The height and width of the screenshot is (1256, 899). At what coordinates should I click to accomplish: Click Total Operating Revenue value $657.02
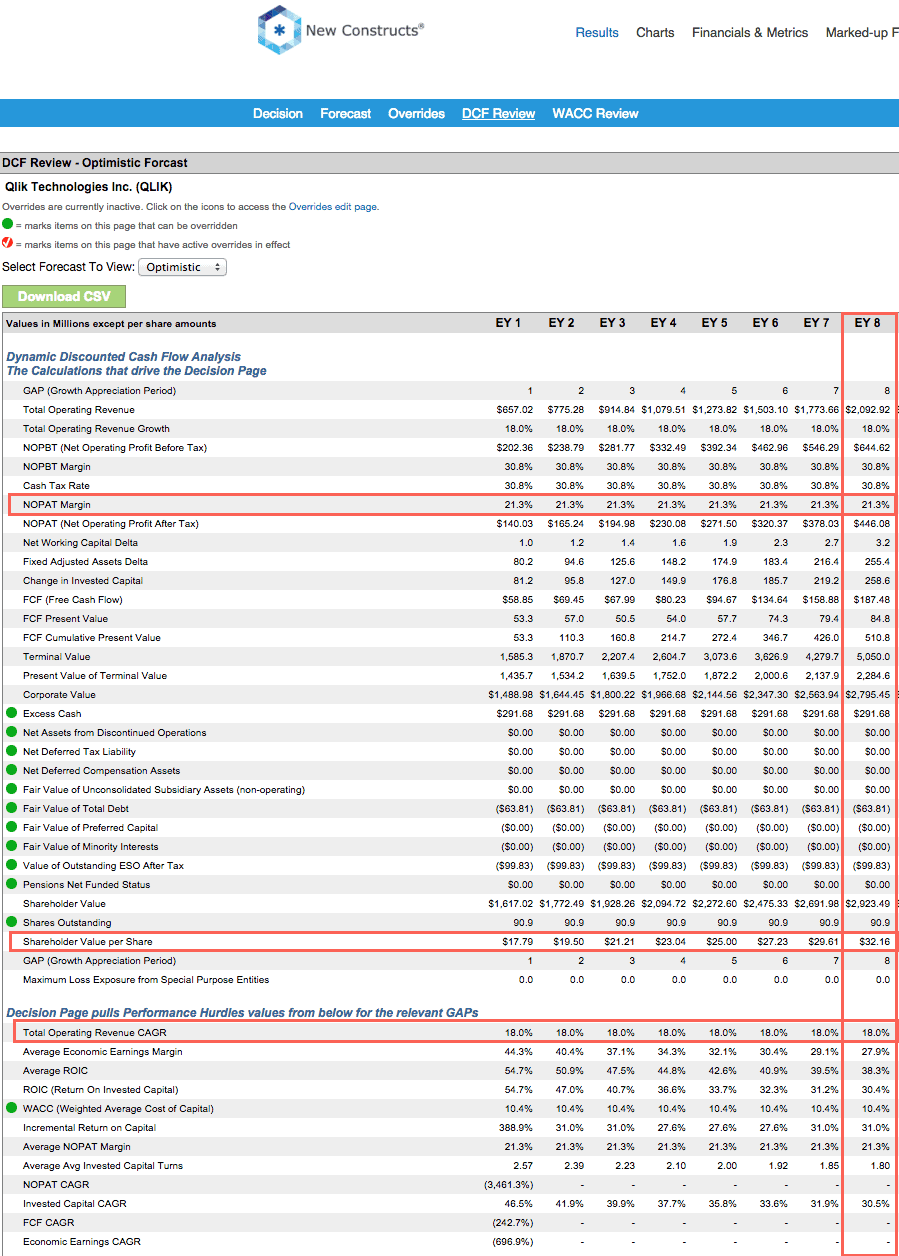point(515,409)
